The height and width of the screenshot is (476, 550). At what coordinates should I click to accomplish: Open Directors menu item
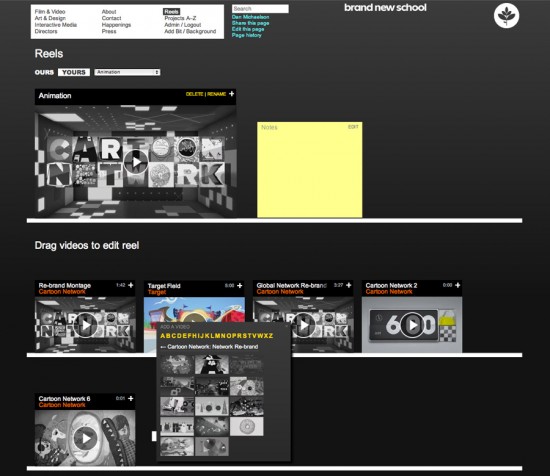pyautogui.click(x=46, y=31)
